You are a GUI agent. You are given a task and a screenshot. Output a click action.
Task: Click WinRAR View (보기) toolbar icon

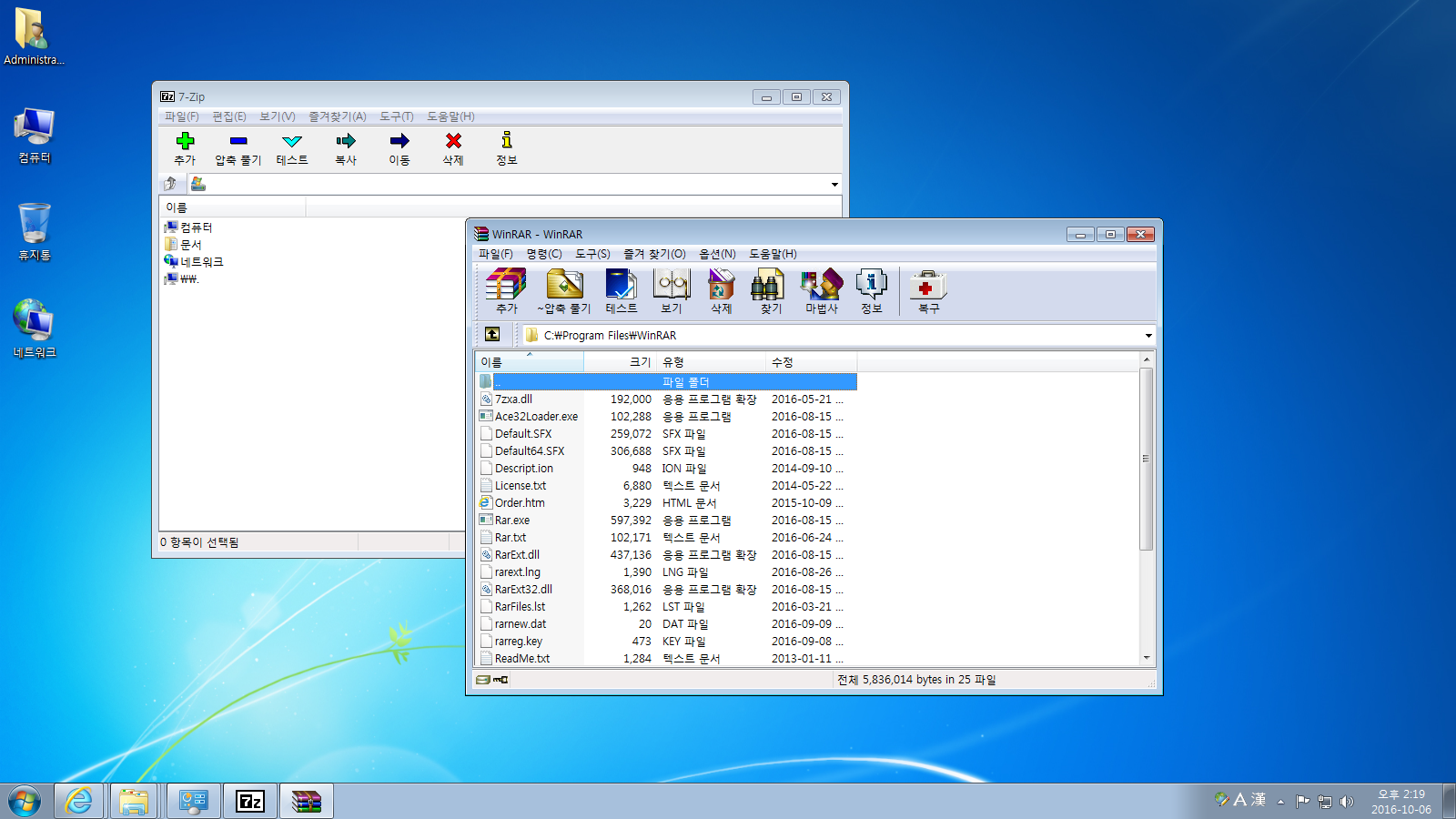672,290
